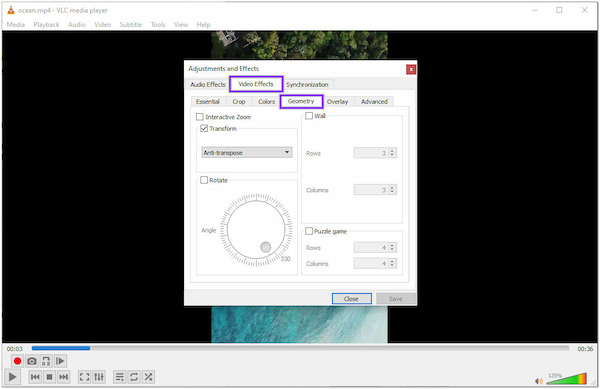This screenshot has height=389, width=600.
Task: Click the Puzzle game Columns spinner arrows
Action: click(392, 264)
